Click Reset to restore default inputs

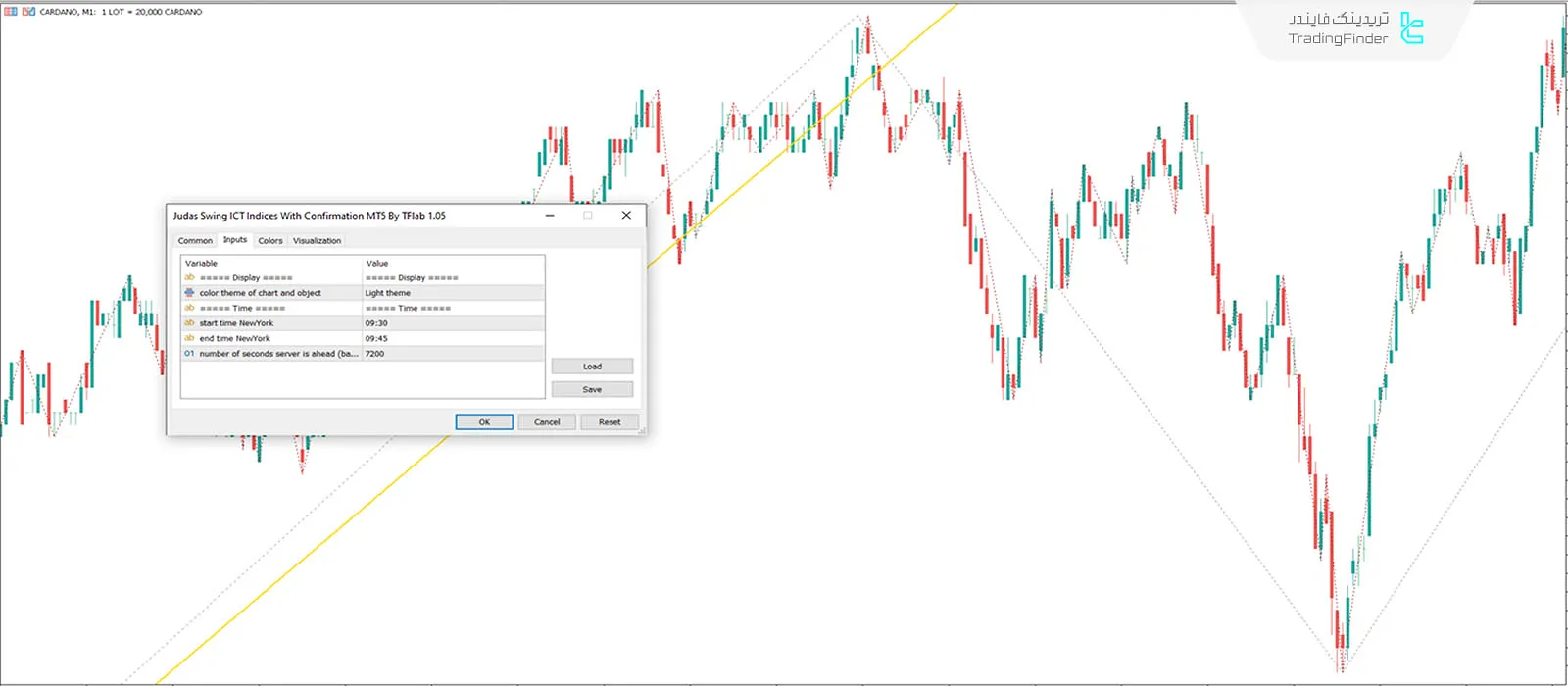610,422
